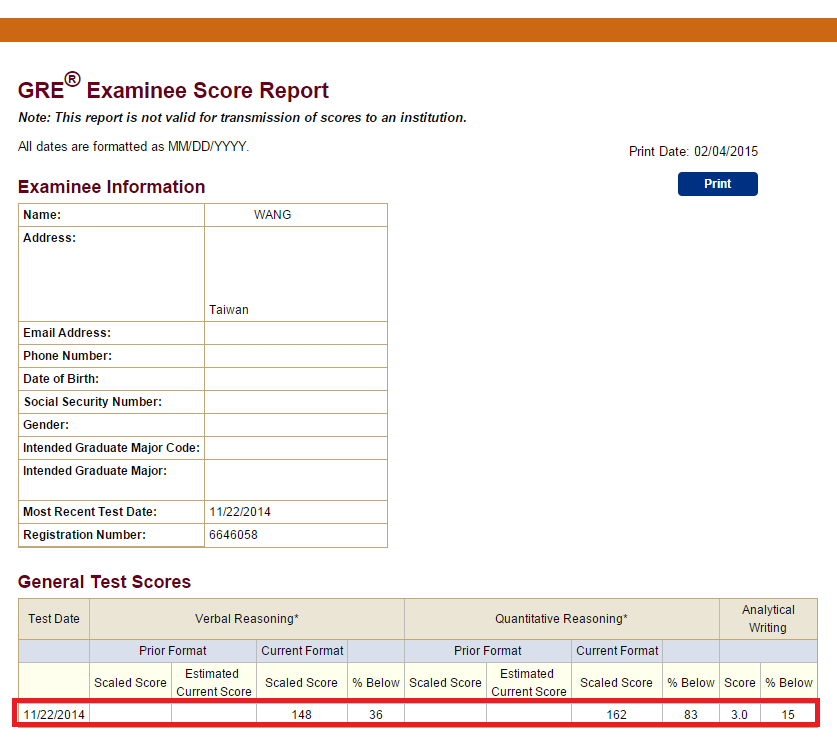Click 'Current Format' under Verbal Reasoning
Viewport: 837px width, 737px height.
302,651
